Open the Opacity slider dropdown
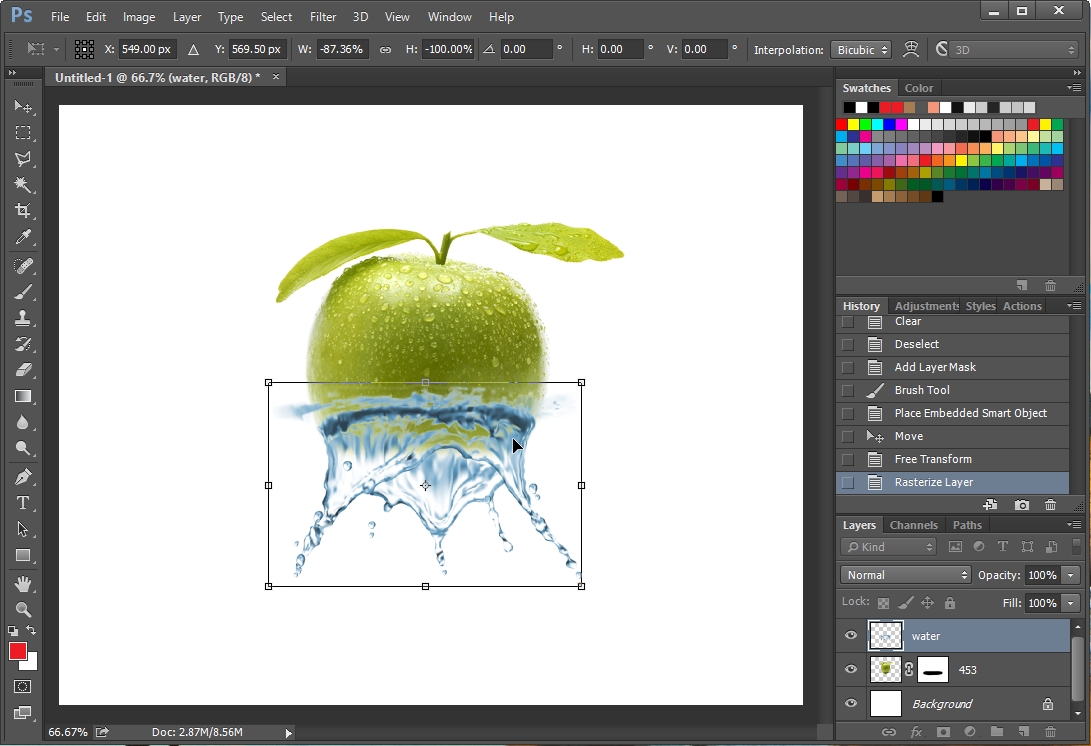The height and width of the screenshot is (746, 1091). coord(1070,575)
